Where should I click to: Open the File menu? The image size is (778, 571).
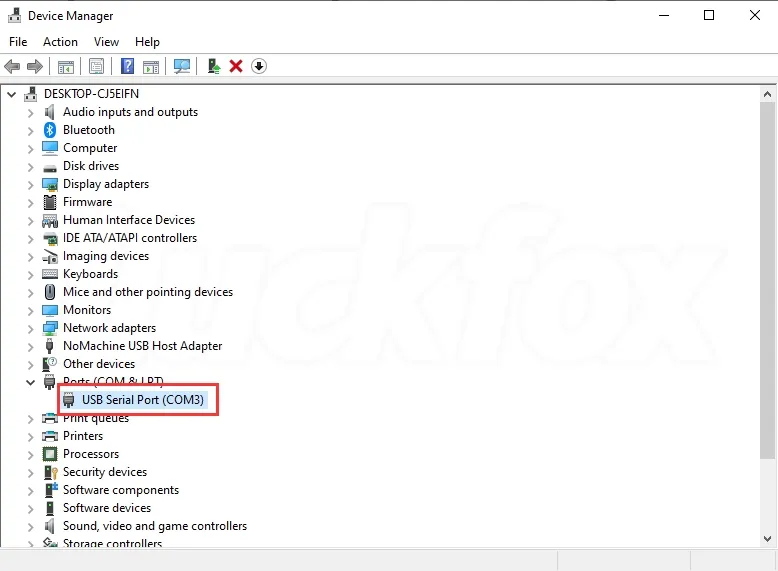coord(18,42)
